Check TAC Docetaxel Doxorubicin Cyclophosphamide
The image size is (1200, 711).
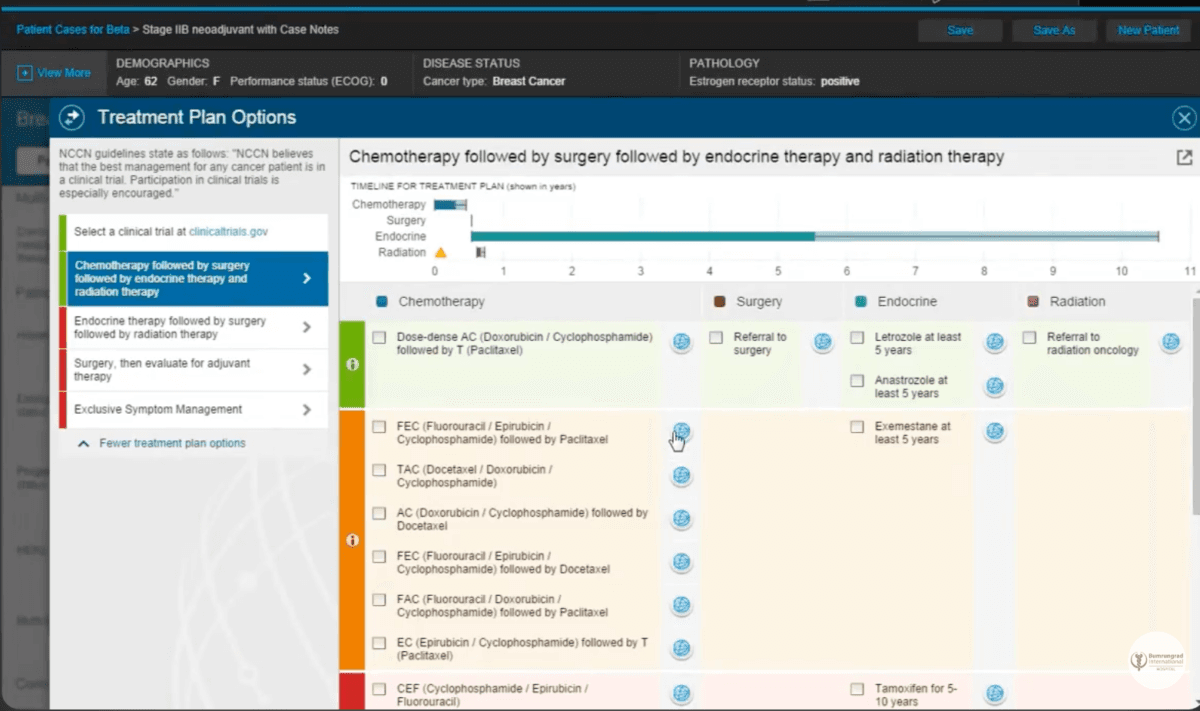379,470
